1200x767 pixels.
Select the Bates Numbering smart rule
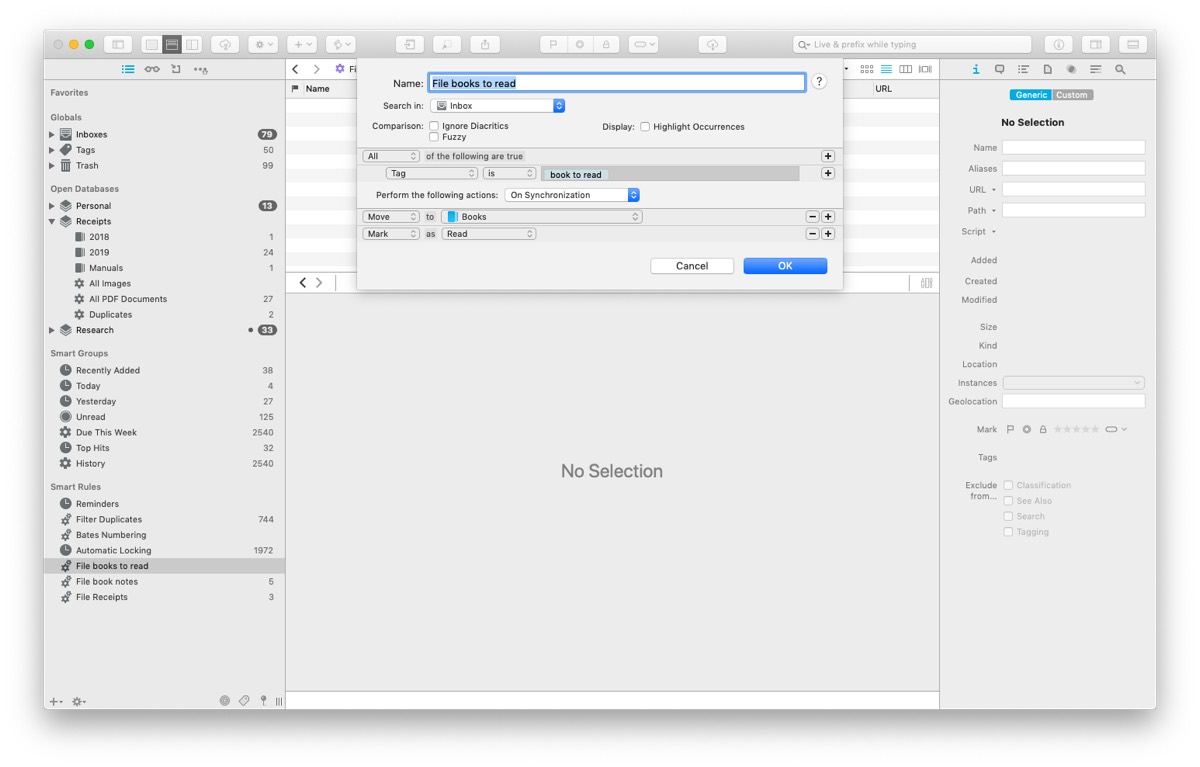click(164, 535)
